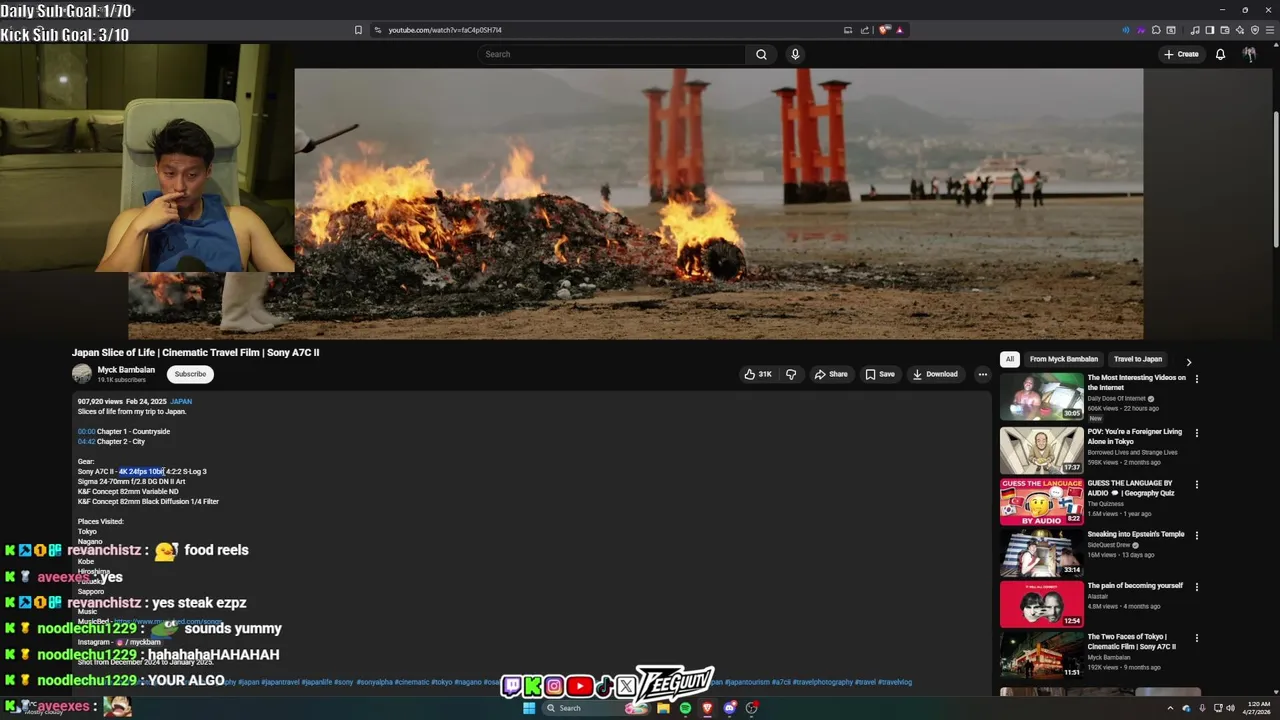Click the share page icon in address bar

(x=865, y=30)
